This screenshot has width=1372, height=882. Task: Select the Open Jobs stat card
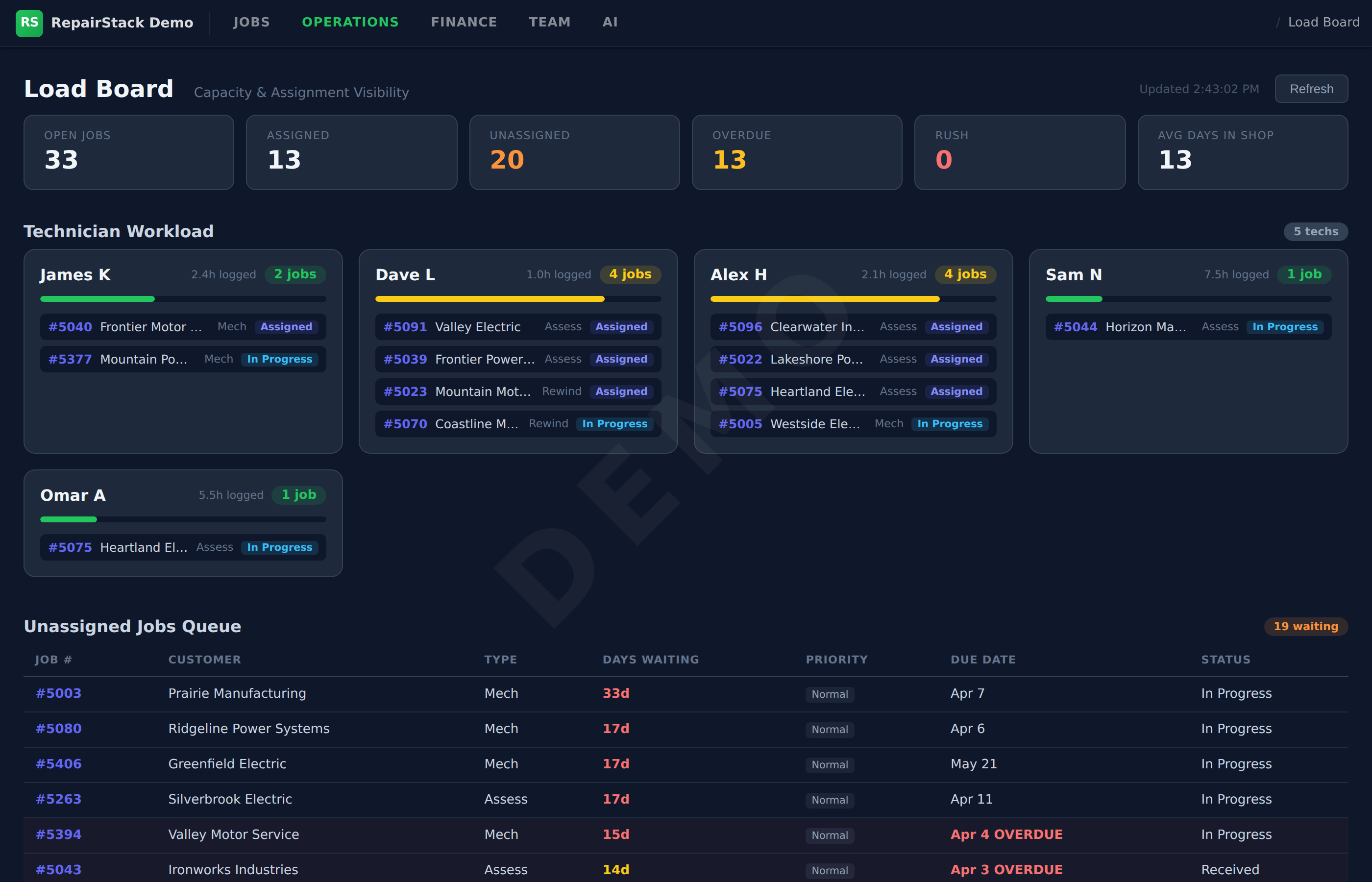click(x=129, y=152)
